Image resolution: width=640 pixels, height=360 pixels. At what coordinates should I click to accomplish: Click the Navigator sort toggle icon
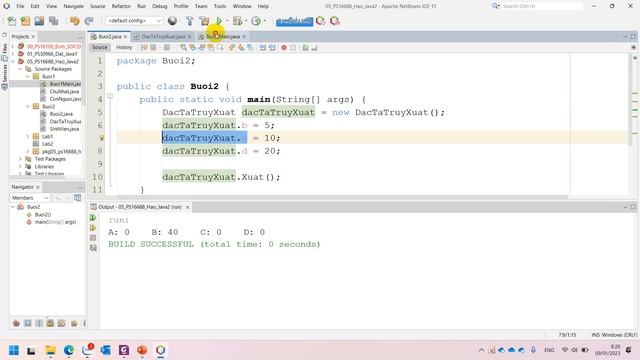[x=78, y=198]
